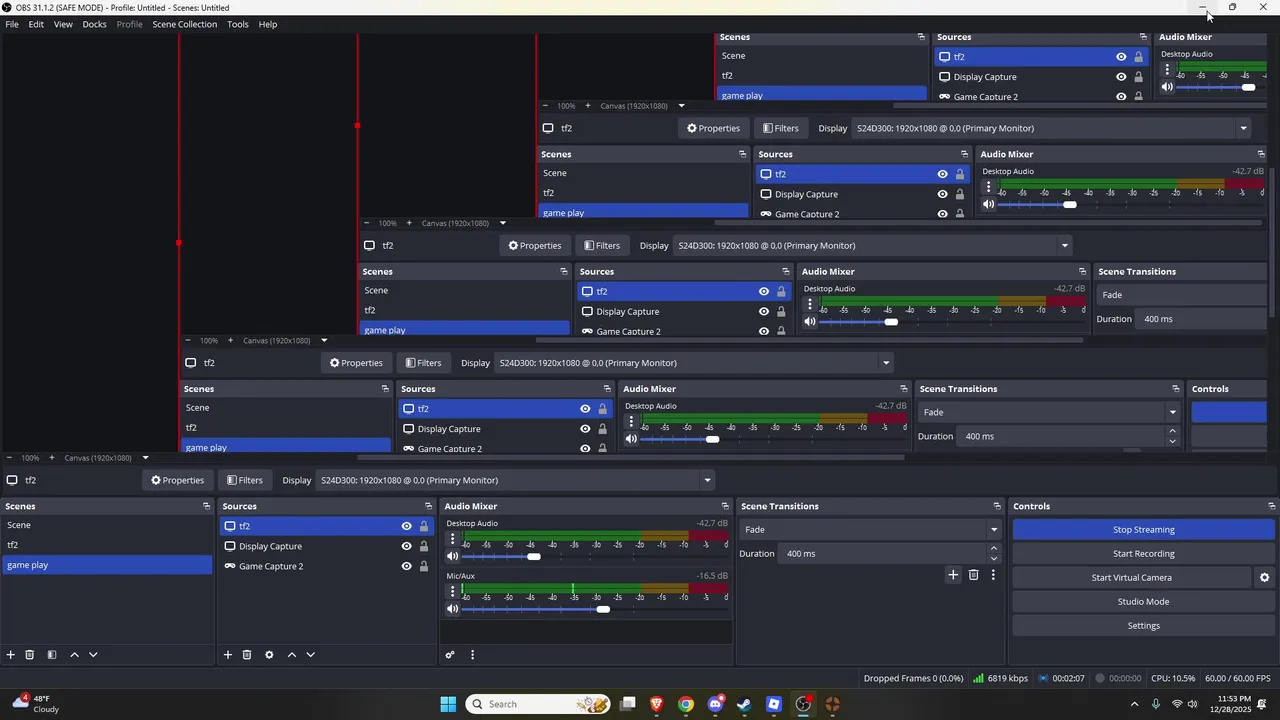
Task: Open the Display monitor dropdown
Action: (515, 480)
